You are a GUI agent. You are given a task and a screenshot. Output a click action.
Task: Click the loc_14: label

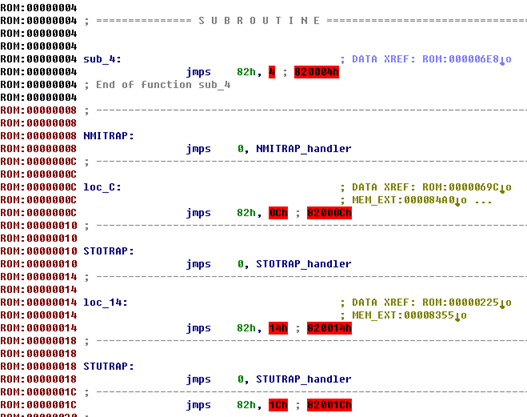tap(106, 303)
